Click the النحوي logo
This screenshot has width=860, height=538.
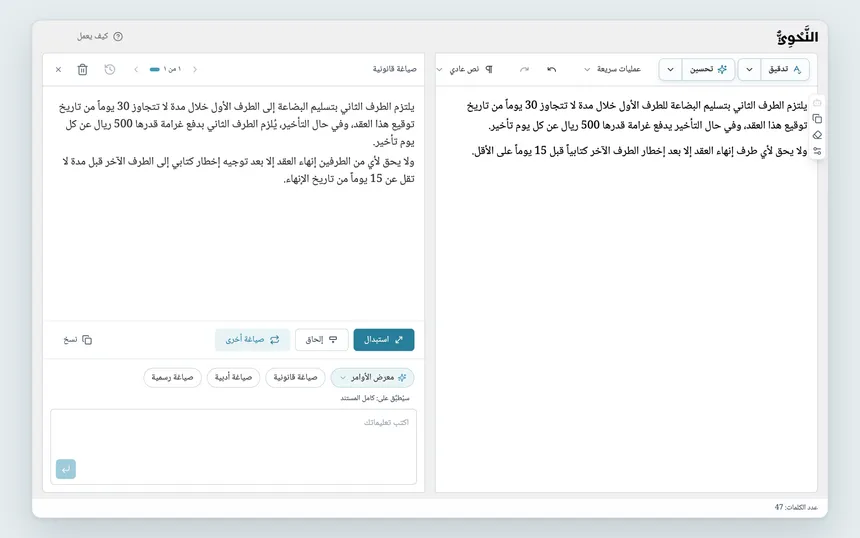click(797, 37)
